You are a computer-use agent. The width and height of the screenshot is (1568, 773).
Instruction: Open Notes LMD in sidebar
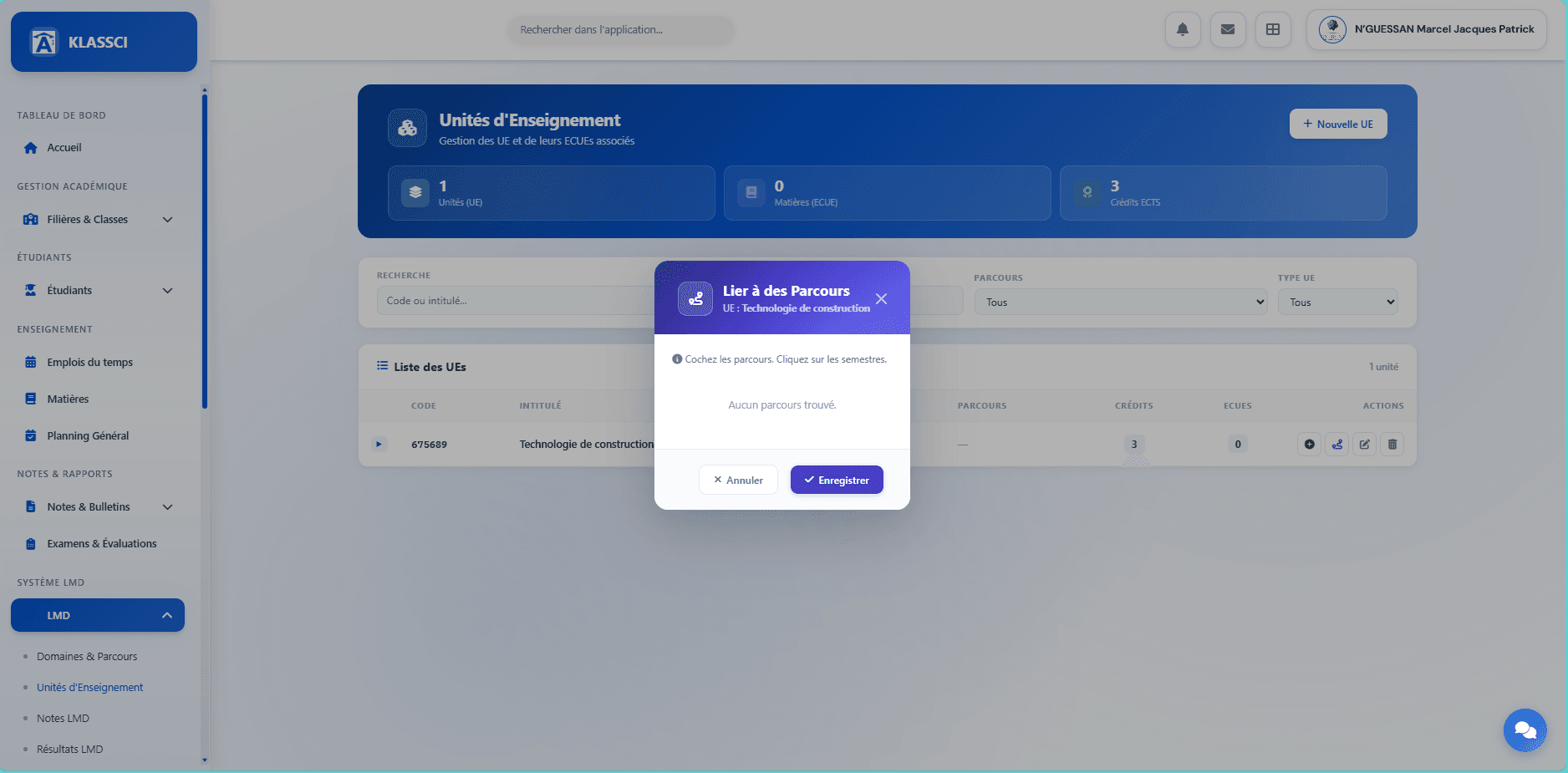[63, 719]
